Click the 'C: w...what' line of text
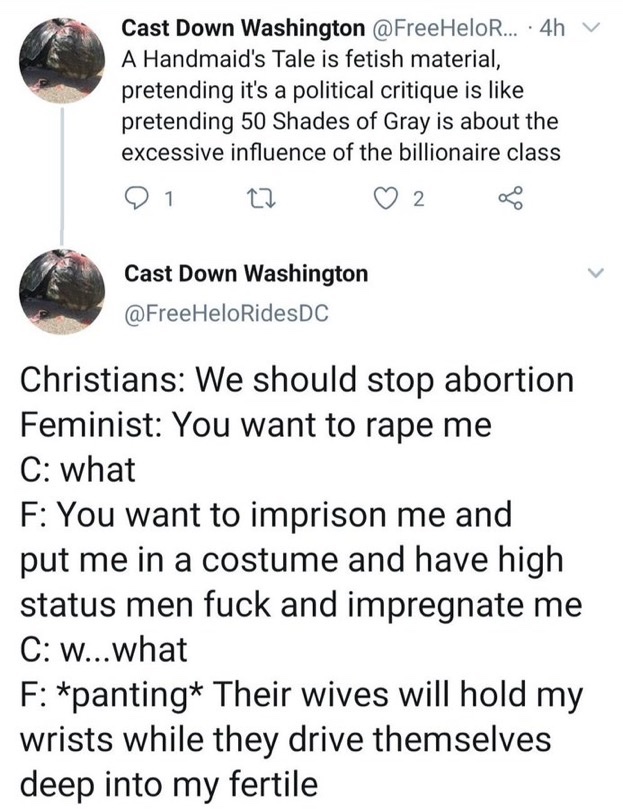The image size is (623, 809). 104,649
